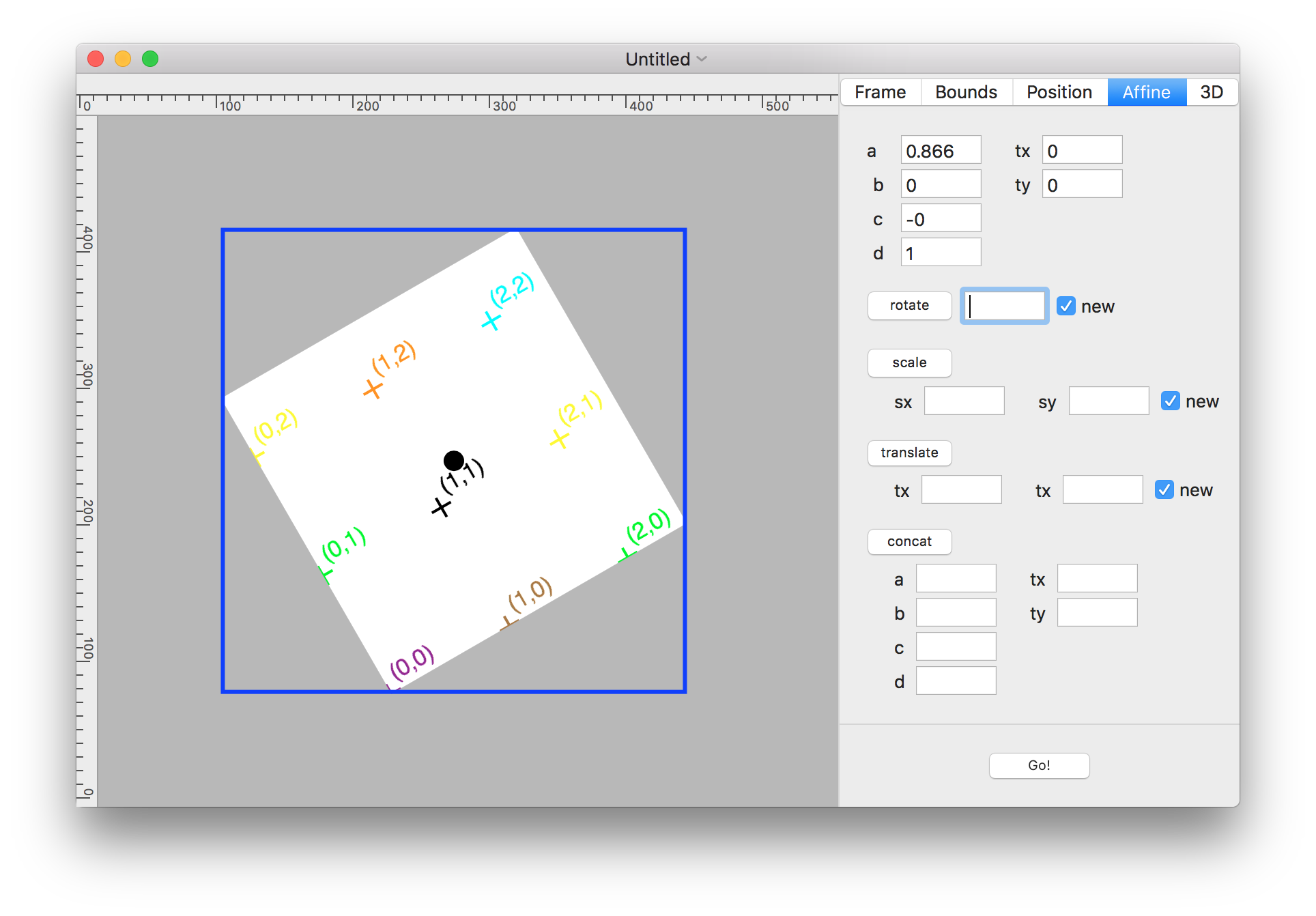Switch to the Frame tab

880,92
